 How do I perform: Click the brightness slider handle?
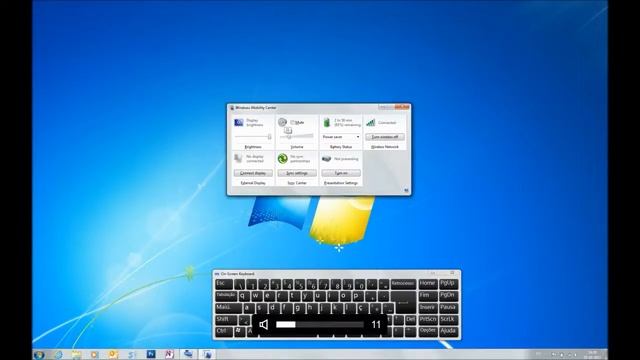(x=269, y=137)
